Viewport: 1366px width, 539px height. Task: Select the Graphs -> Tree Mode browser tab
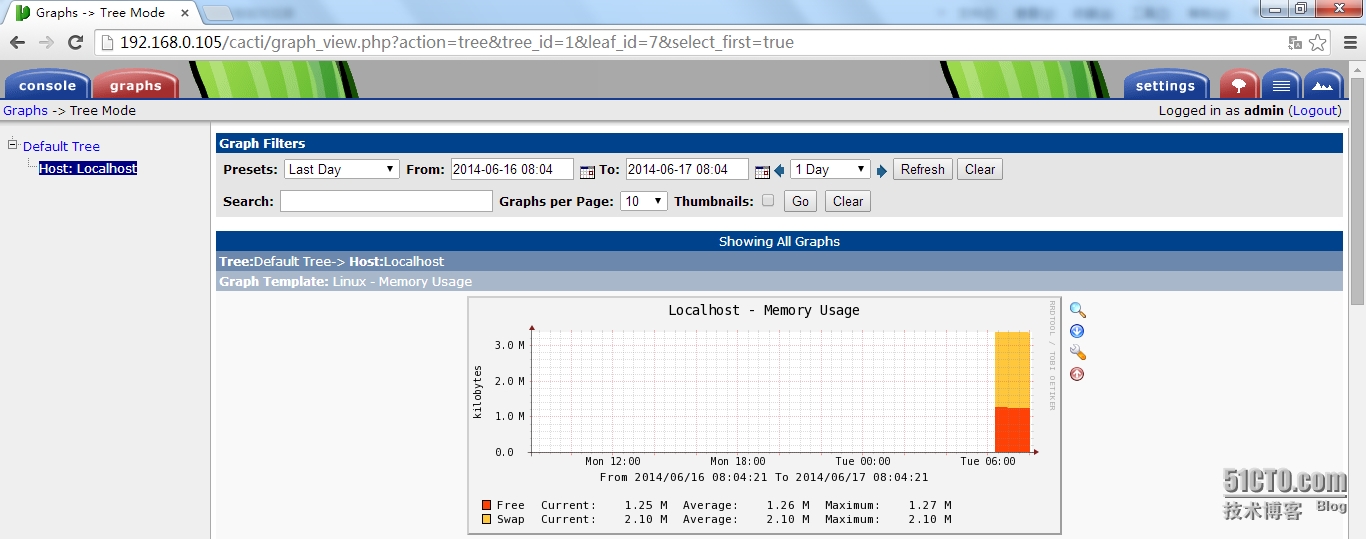pyautogui.click(x=103, y=13)
